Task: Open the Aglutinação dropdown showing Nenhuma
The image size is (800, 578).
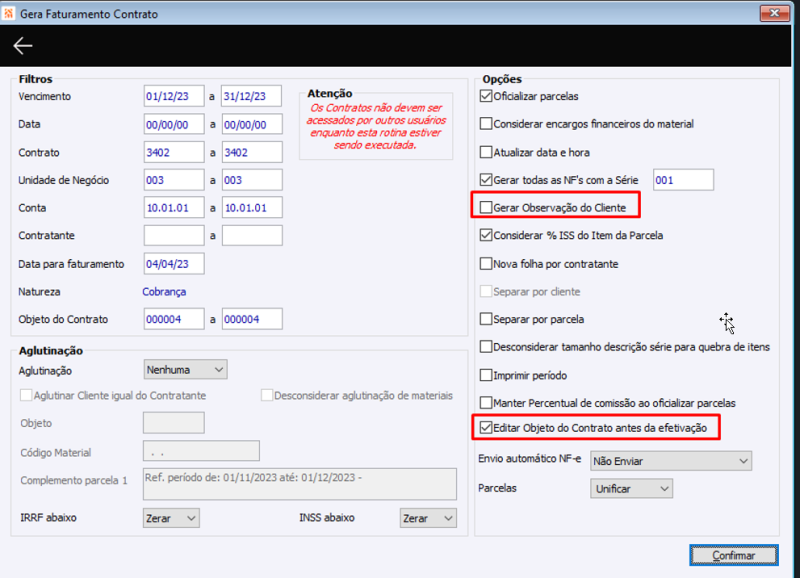Action: click(185, 369)
